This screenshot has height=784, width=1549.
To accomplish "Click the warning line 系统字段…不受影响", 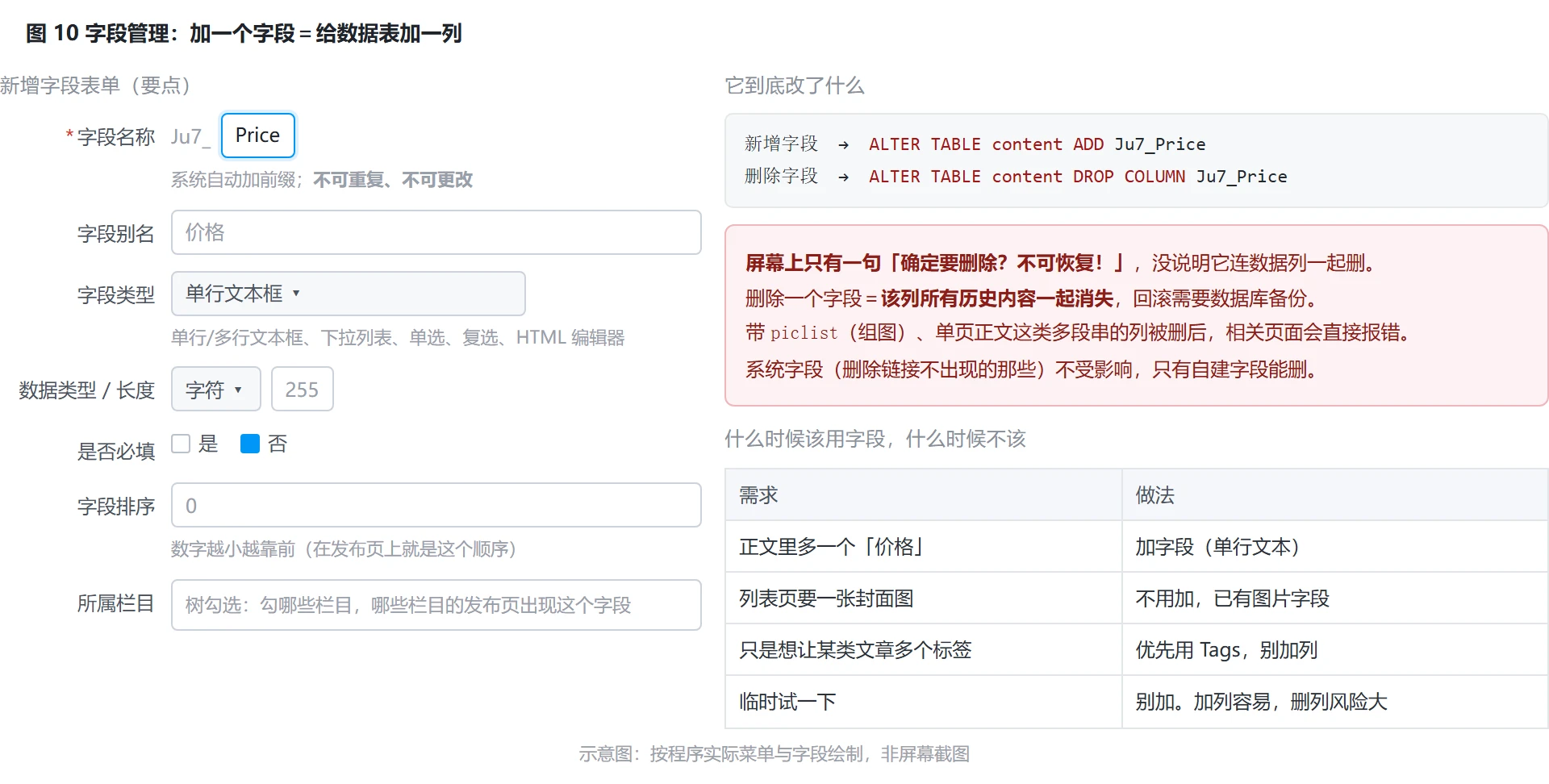I will [1031, 369].
